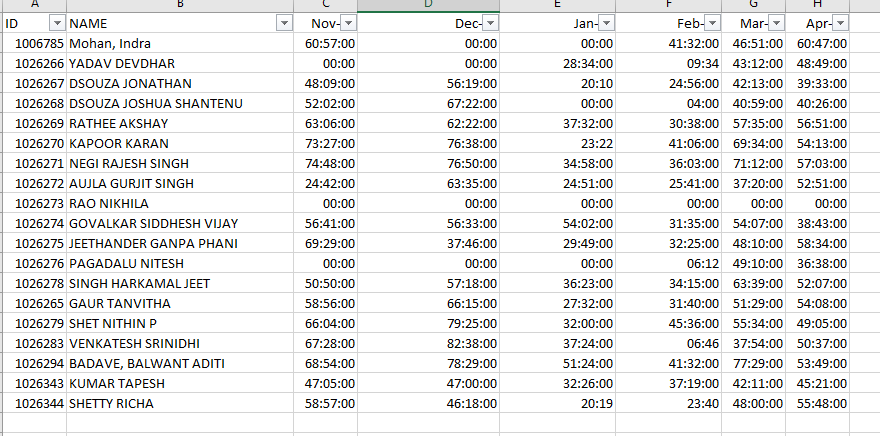The height and width of the screenshot is (436, 880).
Task: Select the GAUR TANVITHA name cell
Action: pyautogui.click(x=180, y=304)
